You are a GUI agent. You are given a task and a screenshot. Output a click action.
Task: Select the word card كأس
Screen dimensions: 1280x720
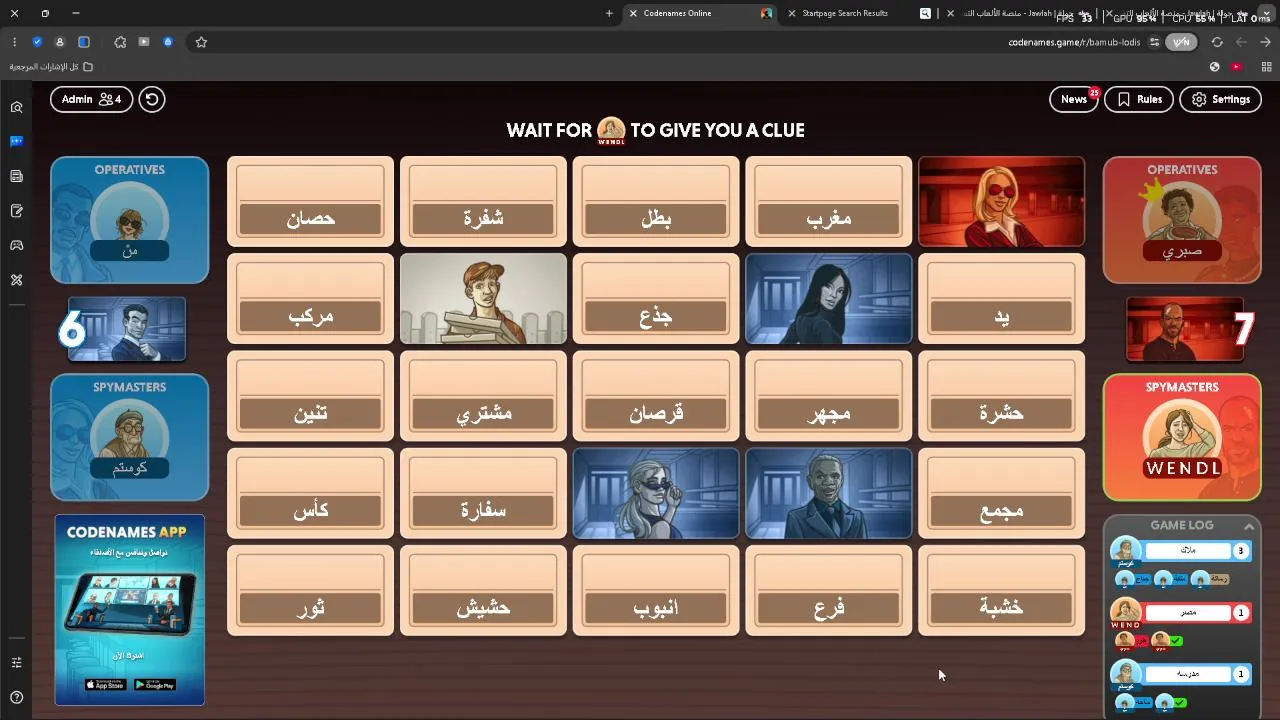[310, 493]
